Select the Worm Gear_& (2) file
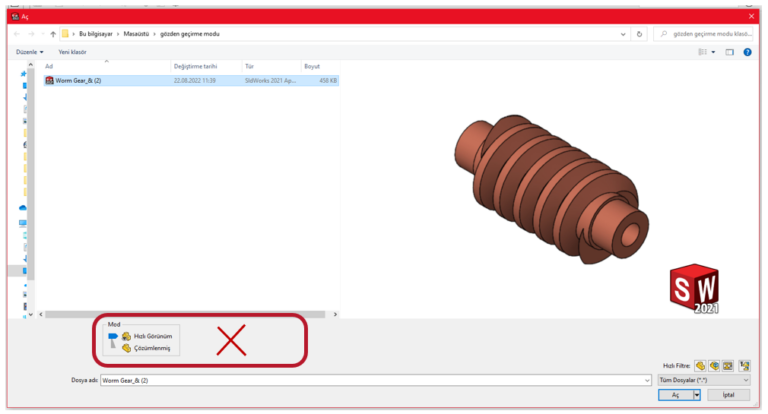 point(78,80)
